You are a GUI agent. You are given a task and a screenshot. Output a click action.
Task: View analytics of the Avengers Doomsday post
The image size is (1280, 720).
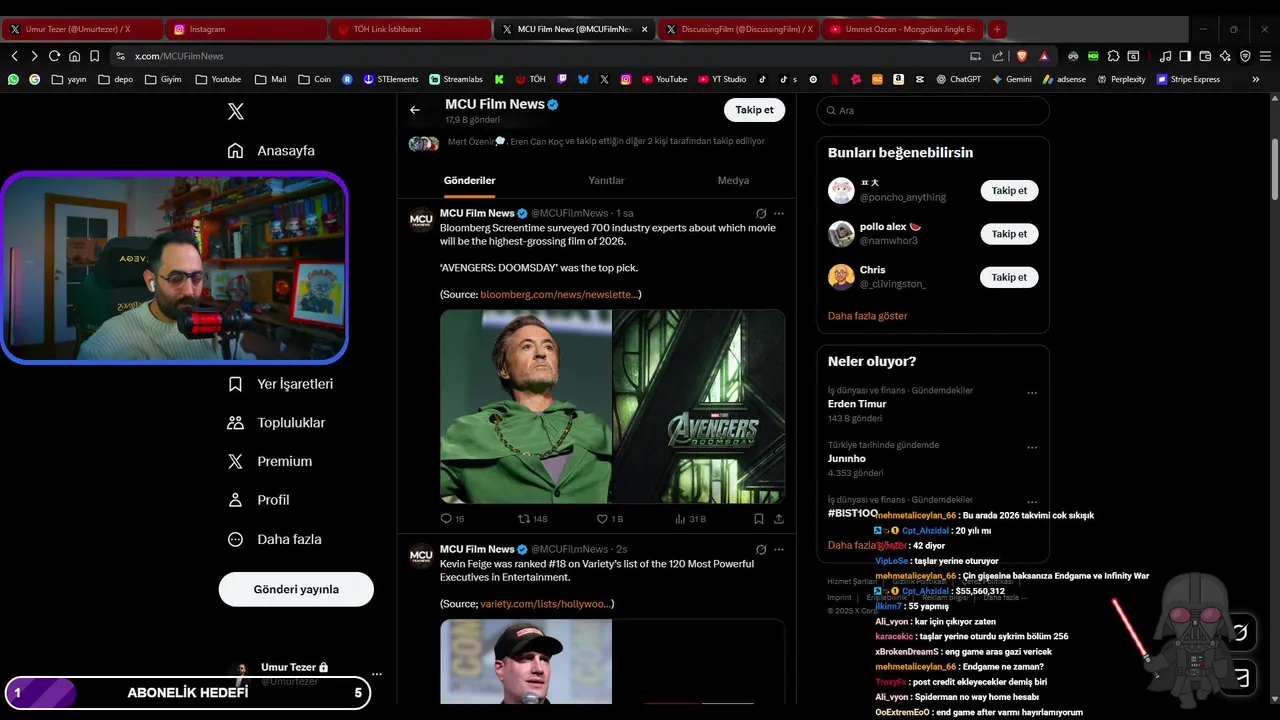[690, 519]
